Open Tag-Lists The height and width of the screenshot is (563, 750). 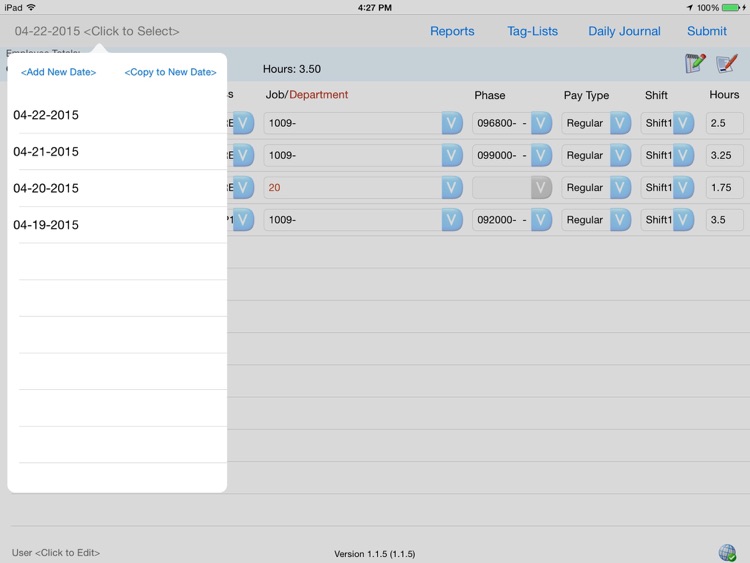point(532,31)
